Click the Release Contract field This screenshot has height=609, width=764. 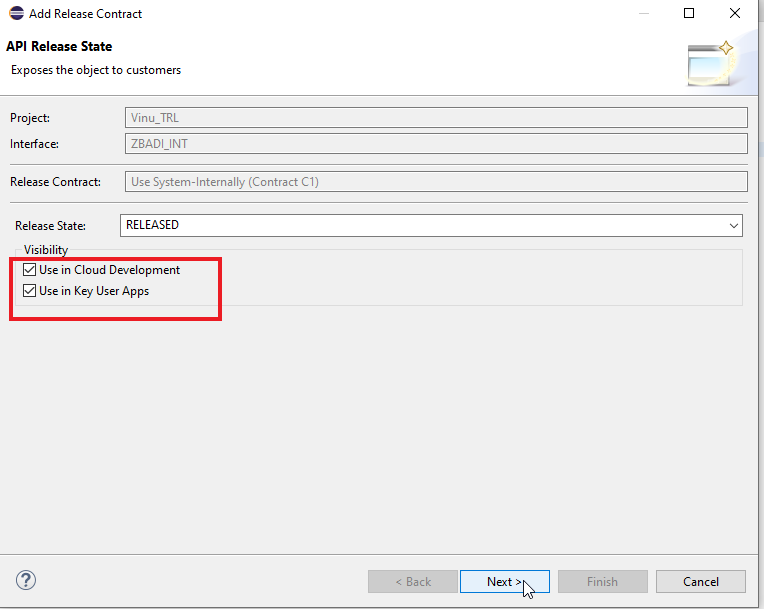coord(436,182)
